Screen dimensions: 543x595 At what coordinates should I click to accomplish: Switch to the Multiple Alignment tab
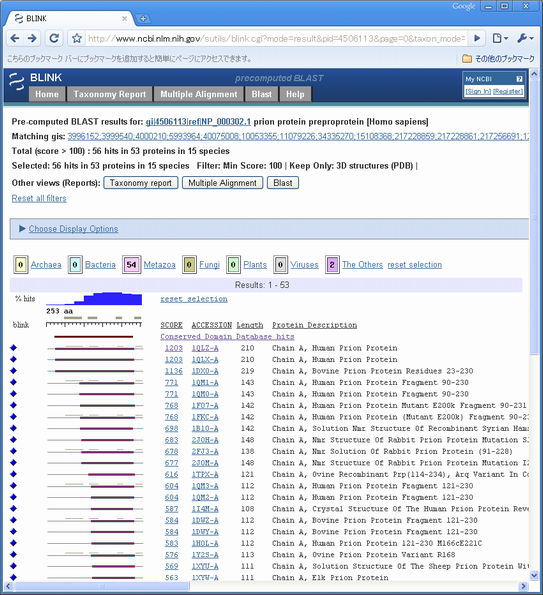(x=198, y=94)
